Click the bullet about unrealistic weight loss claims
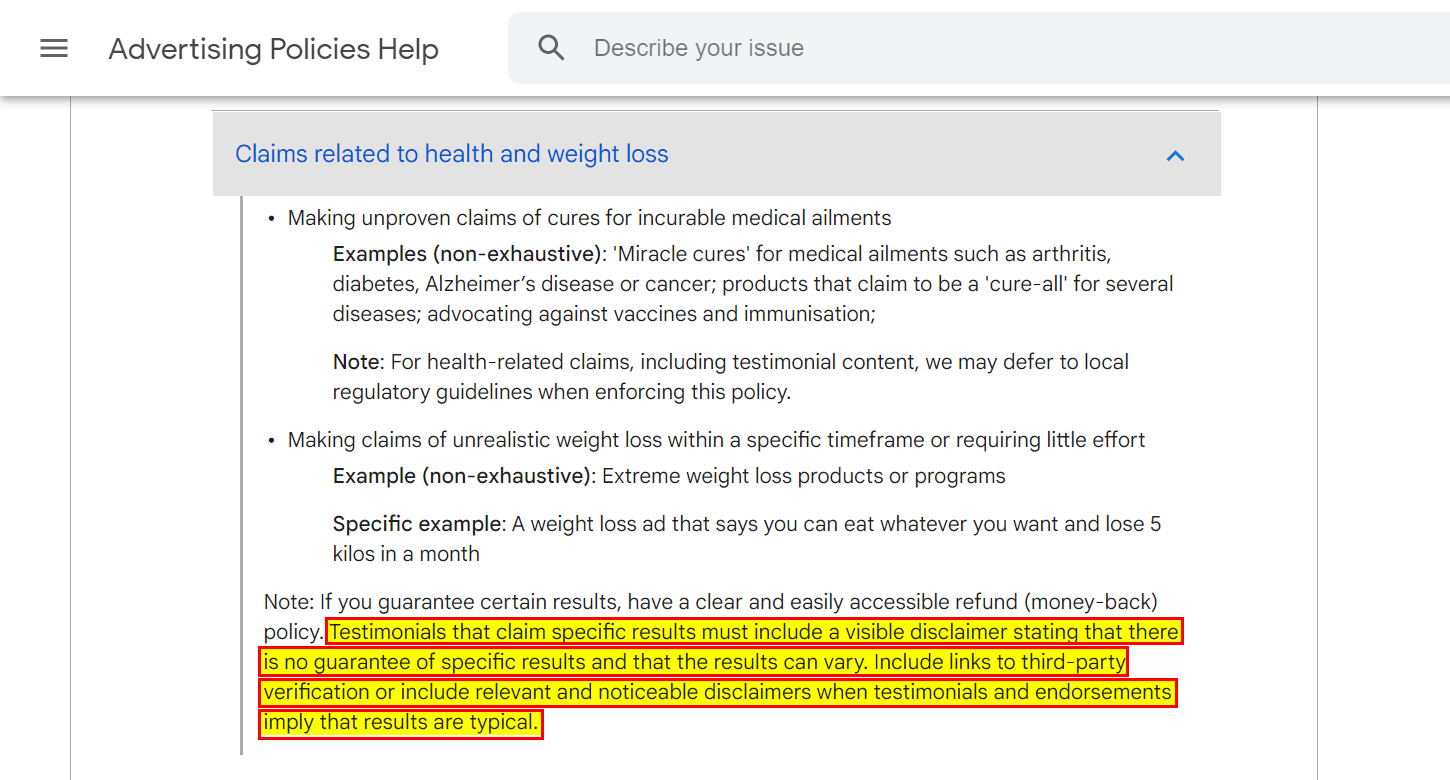The height and width of the screenshot is (780, 1450). pos(716,440)
